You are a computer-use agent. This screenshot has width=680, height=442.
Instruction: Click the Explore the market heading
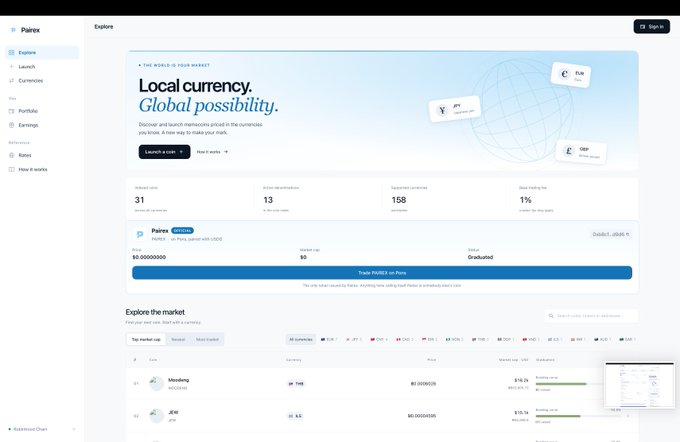[x=155, y=312]
